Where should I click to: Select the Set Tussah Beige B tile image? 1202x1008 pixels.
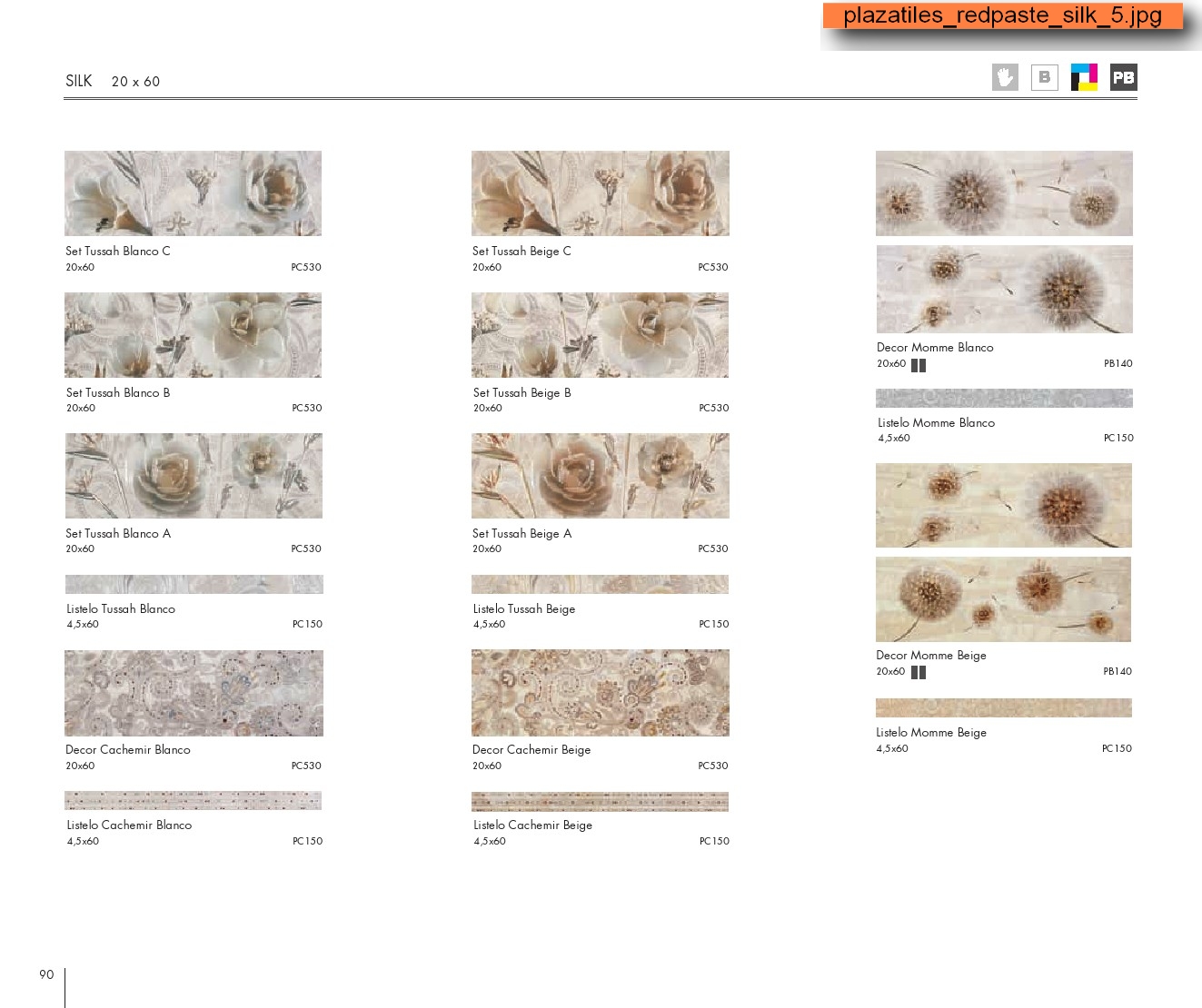point(601,335)
